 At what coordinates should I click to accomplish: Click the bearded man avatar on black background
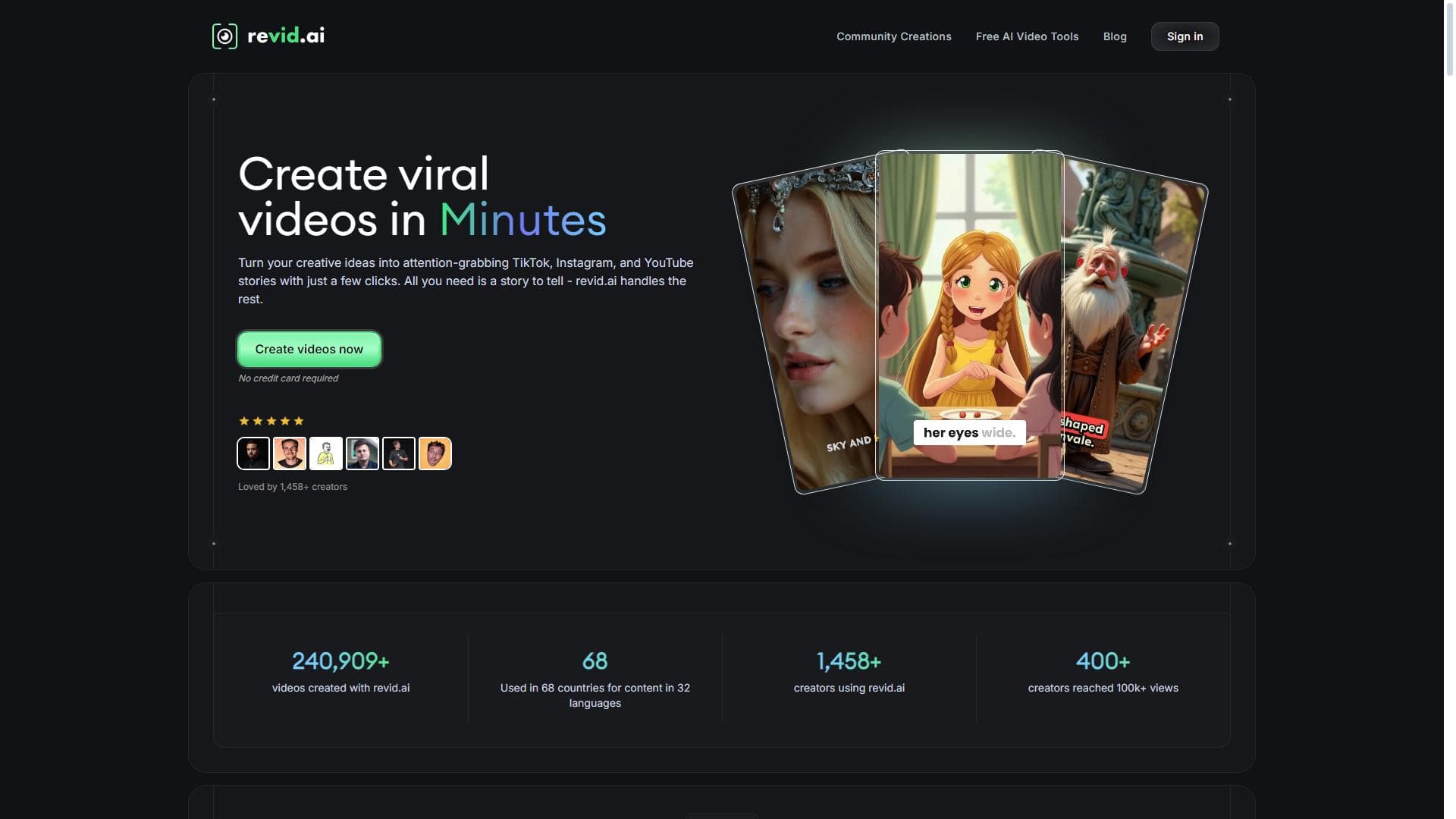coord(253,453)
